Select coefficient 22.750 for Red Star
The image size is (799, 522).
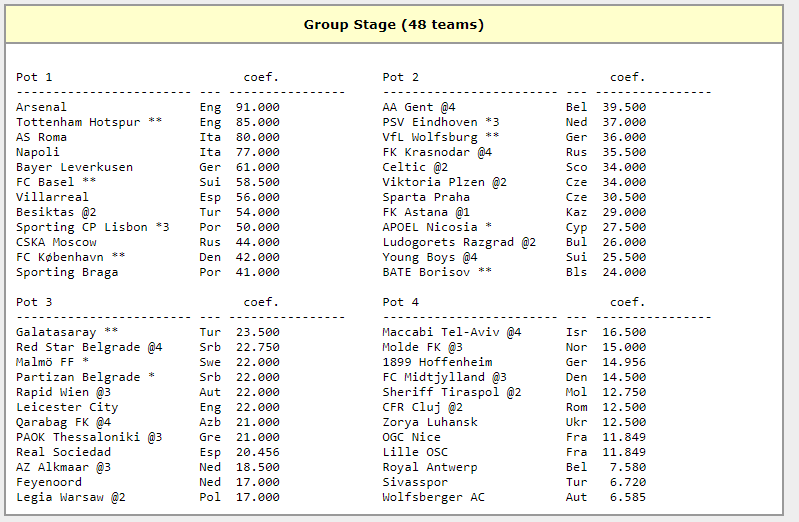[258, 347]
